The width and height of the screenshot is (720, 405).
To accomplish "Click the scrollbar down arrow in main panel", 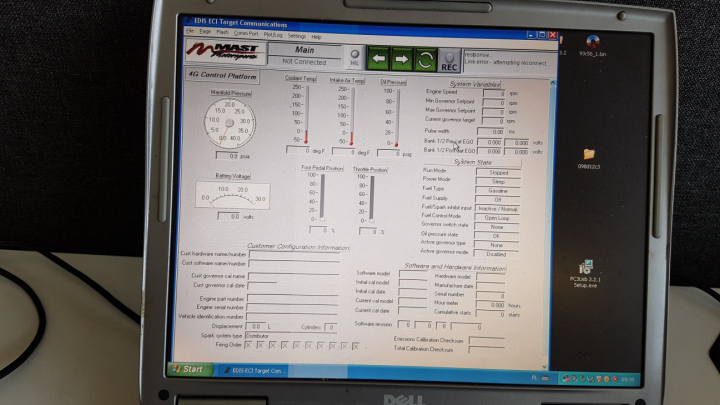I will 545,366.
